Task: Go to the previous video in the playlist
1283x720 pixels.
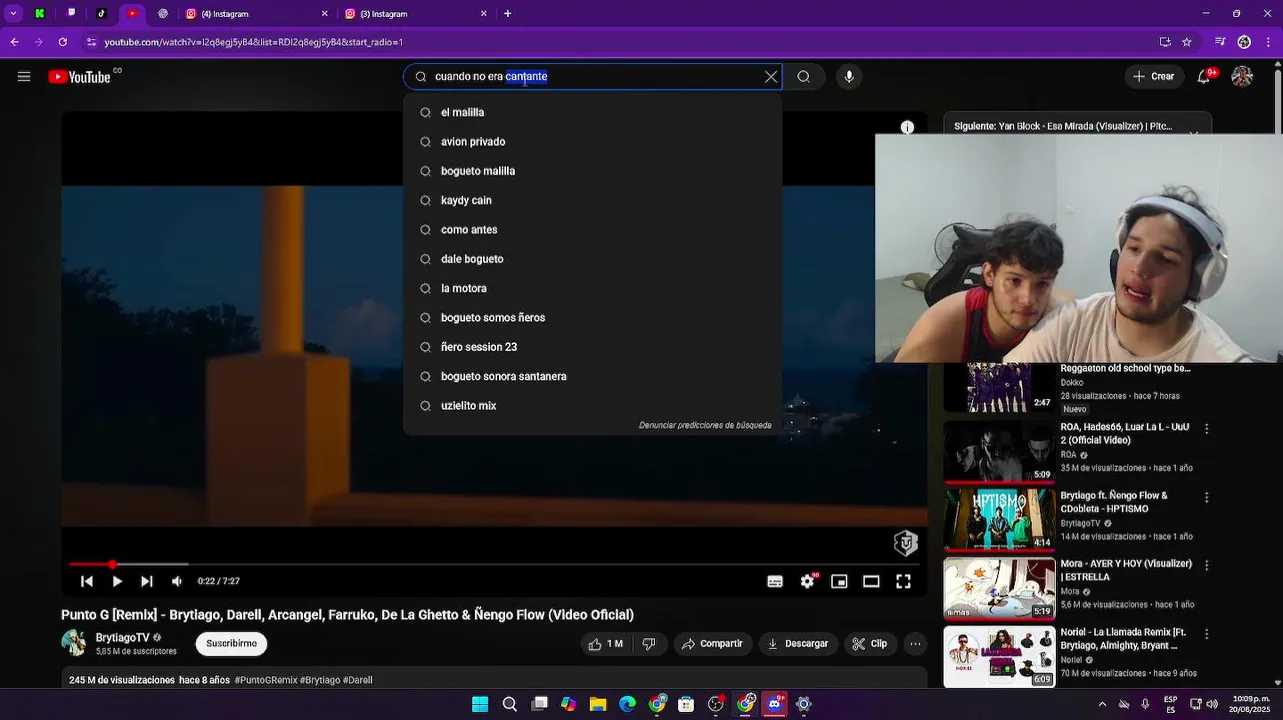Action: [x=87, y=581]
